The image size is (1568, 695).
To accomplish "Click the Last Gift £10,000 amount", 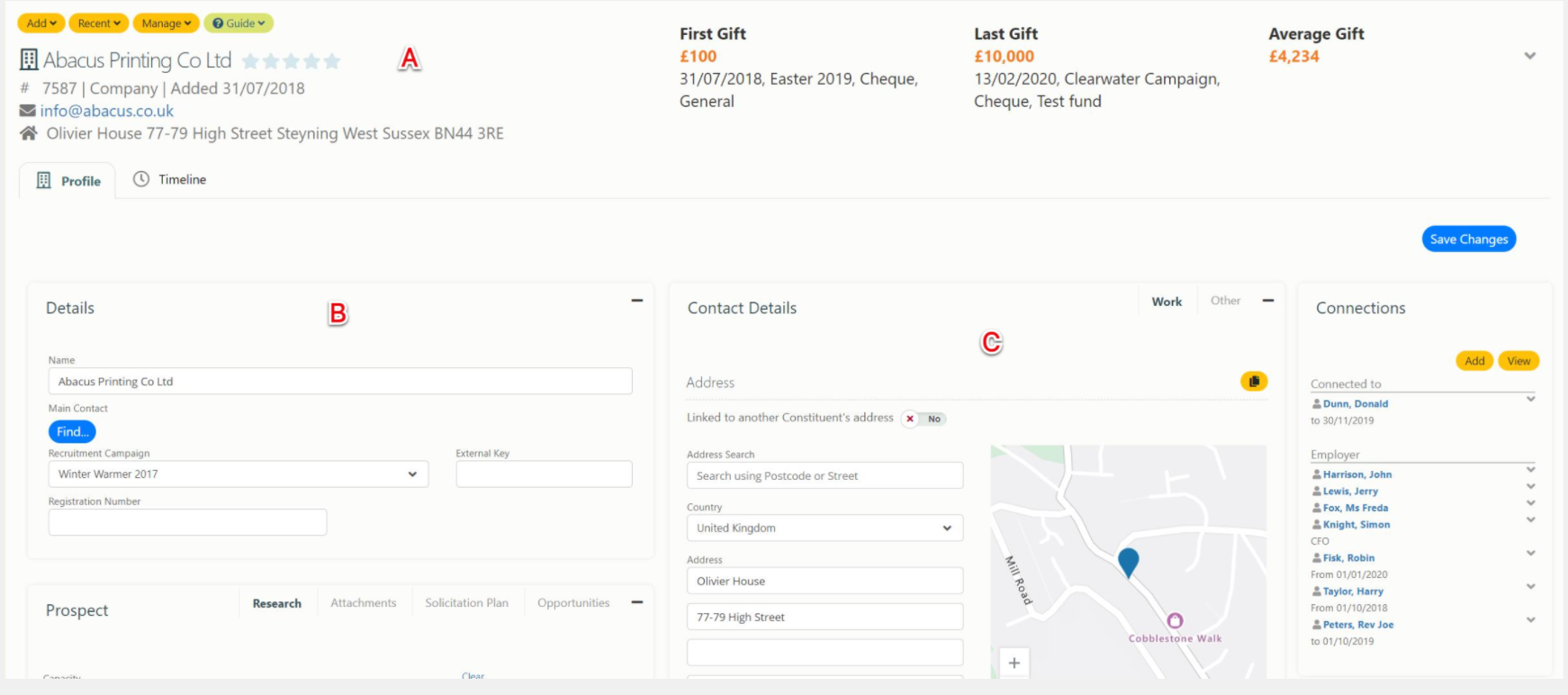I will coord(1004,57).
